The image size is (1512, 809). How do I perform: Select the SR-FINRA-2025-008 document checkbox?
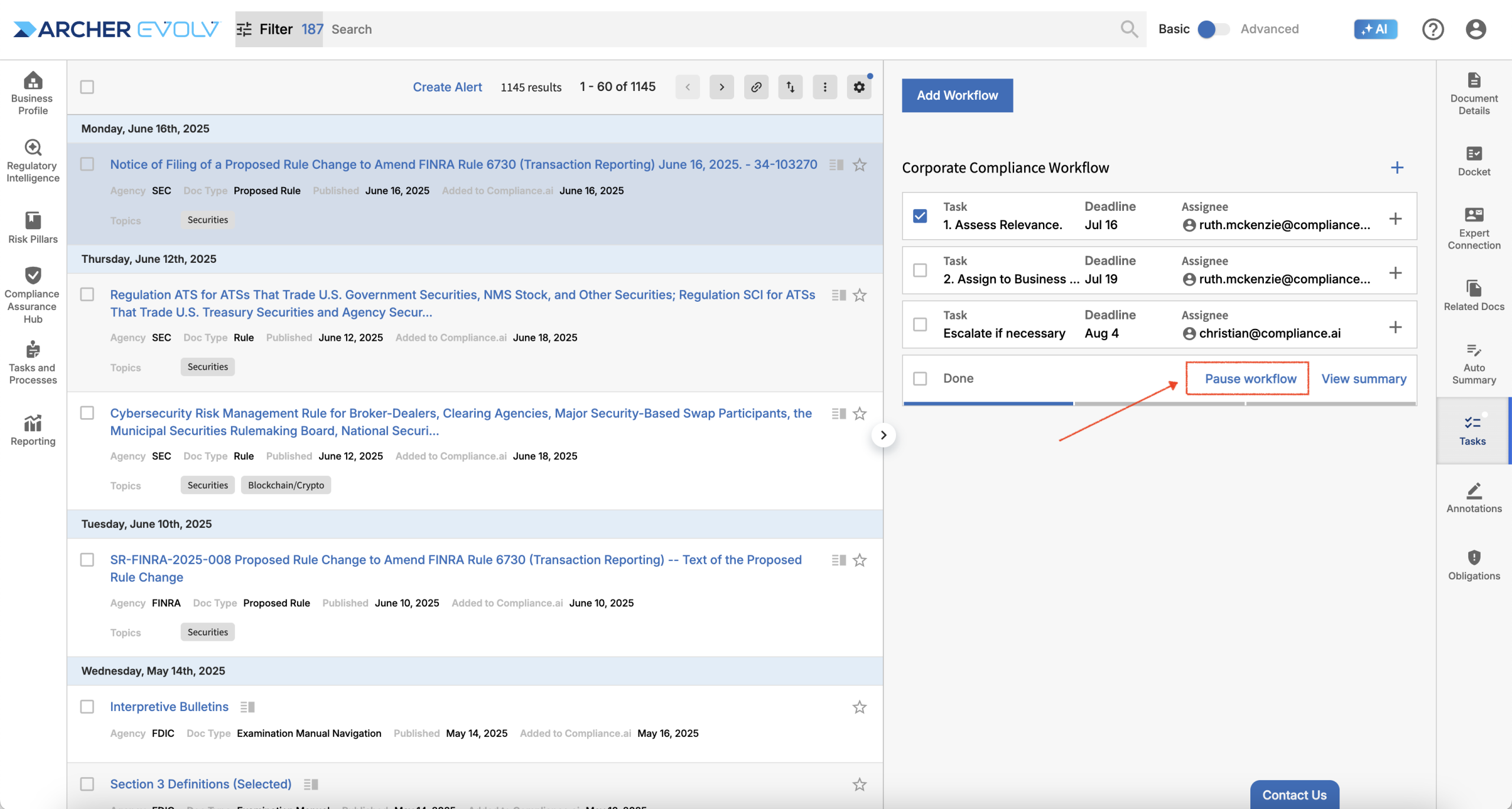coord(87,560)
